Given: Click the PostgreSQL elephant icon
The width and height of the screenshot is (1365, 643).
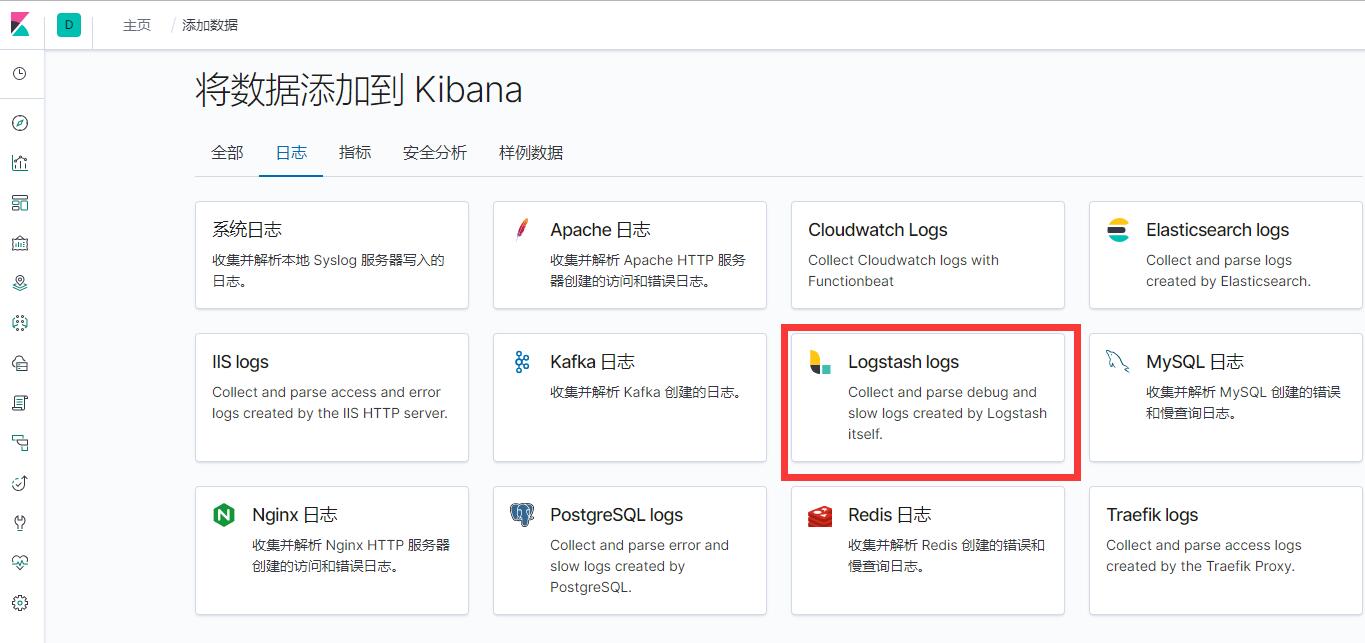Looking at the screenshot, I should point(522,515).
